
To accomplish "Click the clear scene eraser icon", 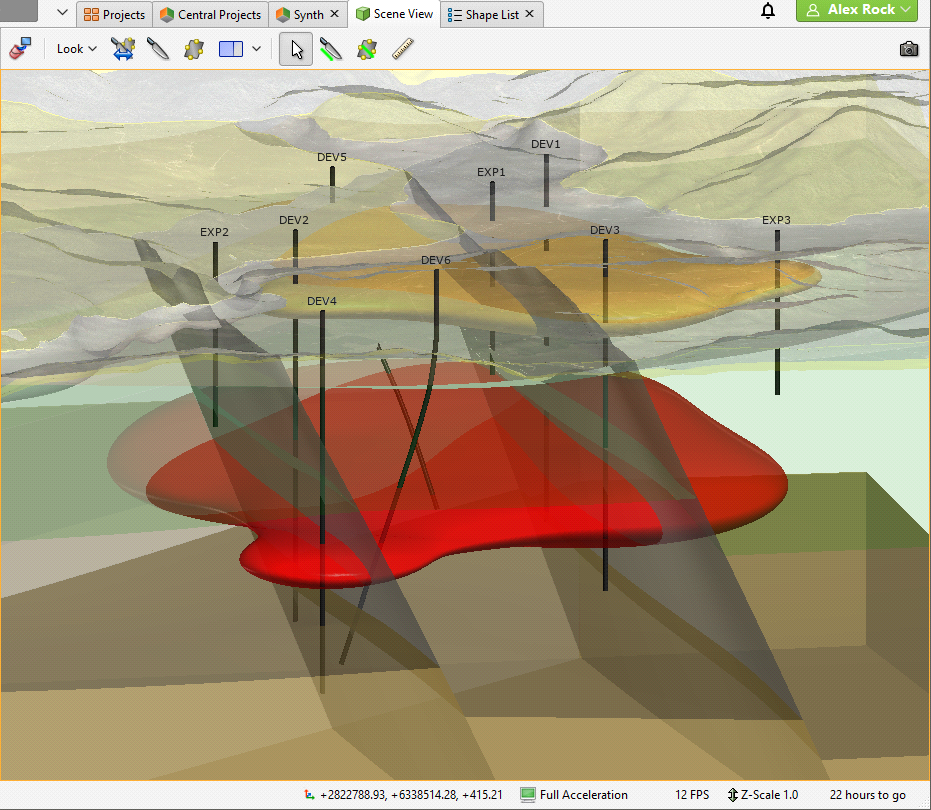I will (20, 48).
